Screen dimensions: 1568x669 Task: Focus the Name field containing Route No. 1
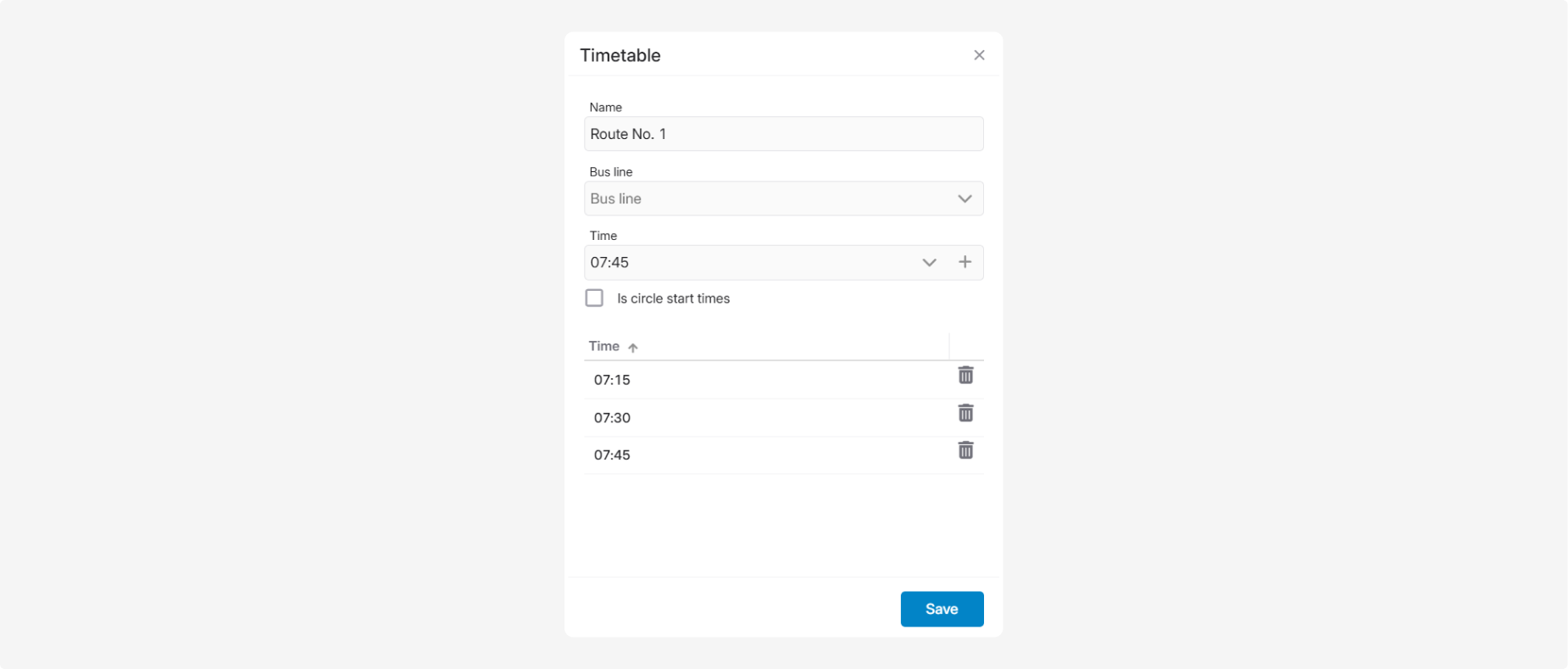point(784,134)
